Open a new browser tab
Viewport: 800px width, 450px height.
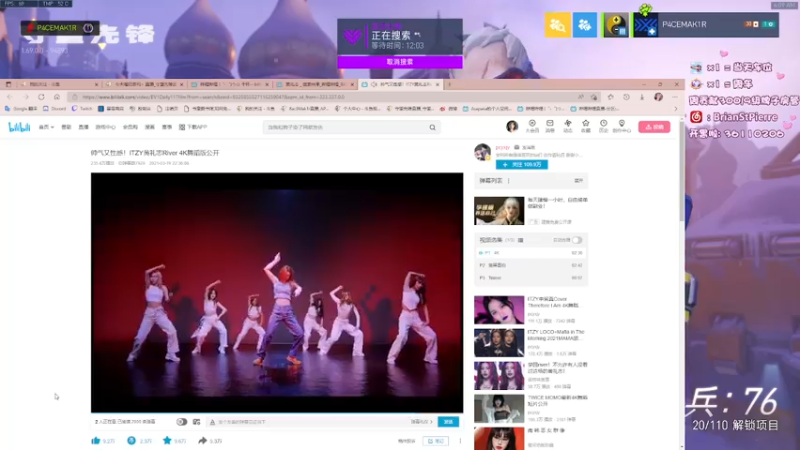coord(449,84)
